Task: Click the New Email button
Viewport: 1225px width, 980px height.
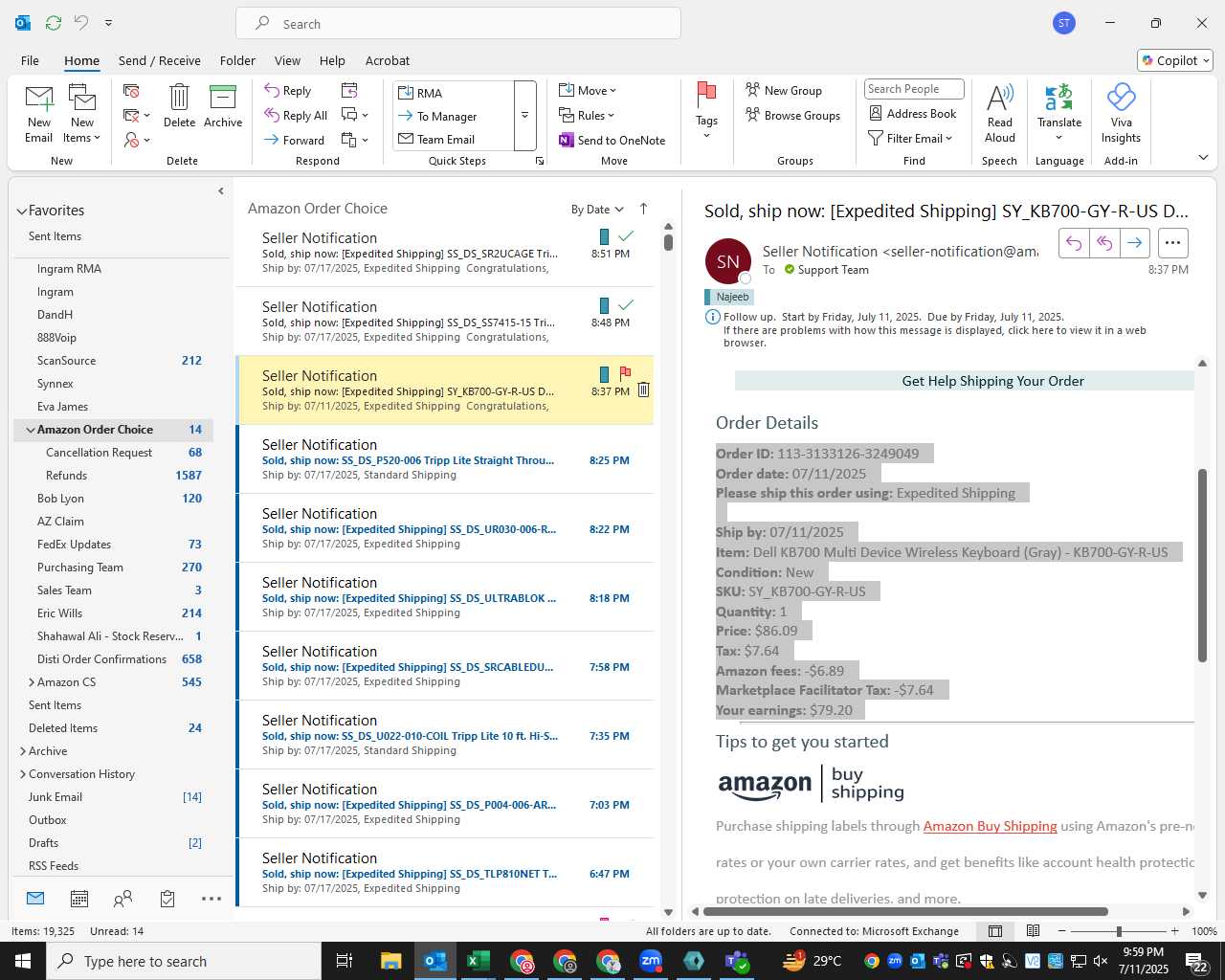Action: 38,114
